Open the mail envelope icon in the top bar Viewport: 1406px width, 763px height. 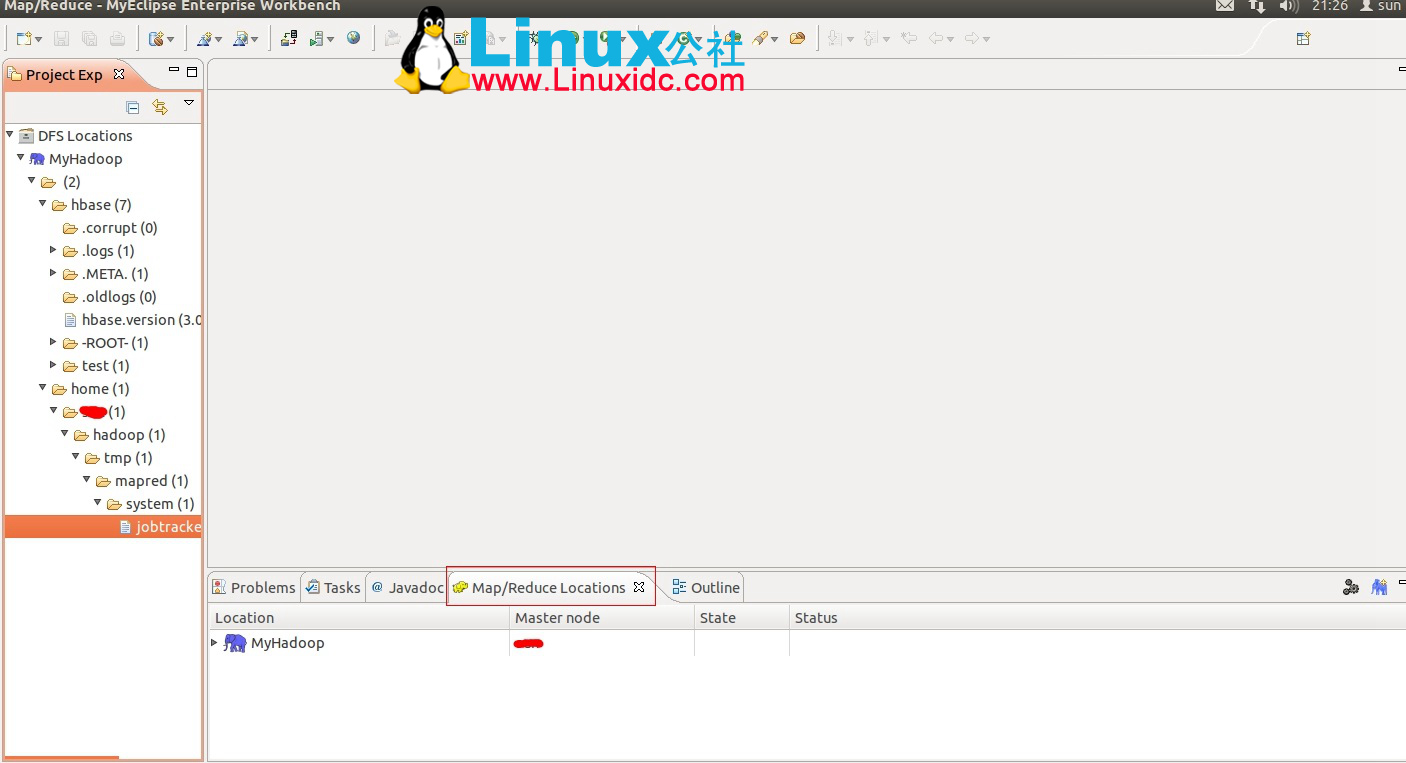coord(1224,6)
